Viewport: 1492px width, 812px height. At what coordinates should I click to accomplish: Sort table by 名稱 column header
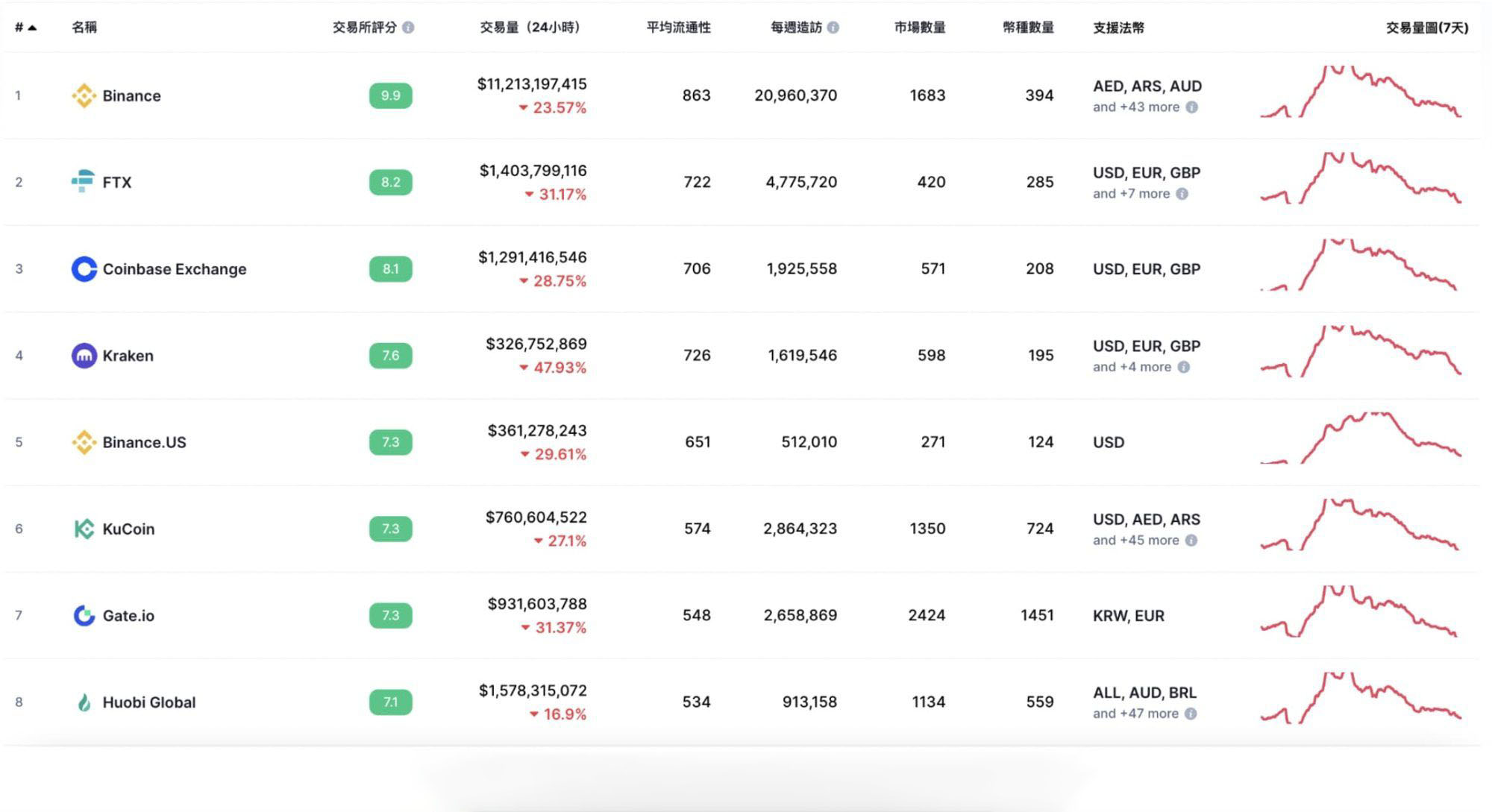pos(84,28)
